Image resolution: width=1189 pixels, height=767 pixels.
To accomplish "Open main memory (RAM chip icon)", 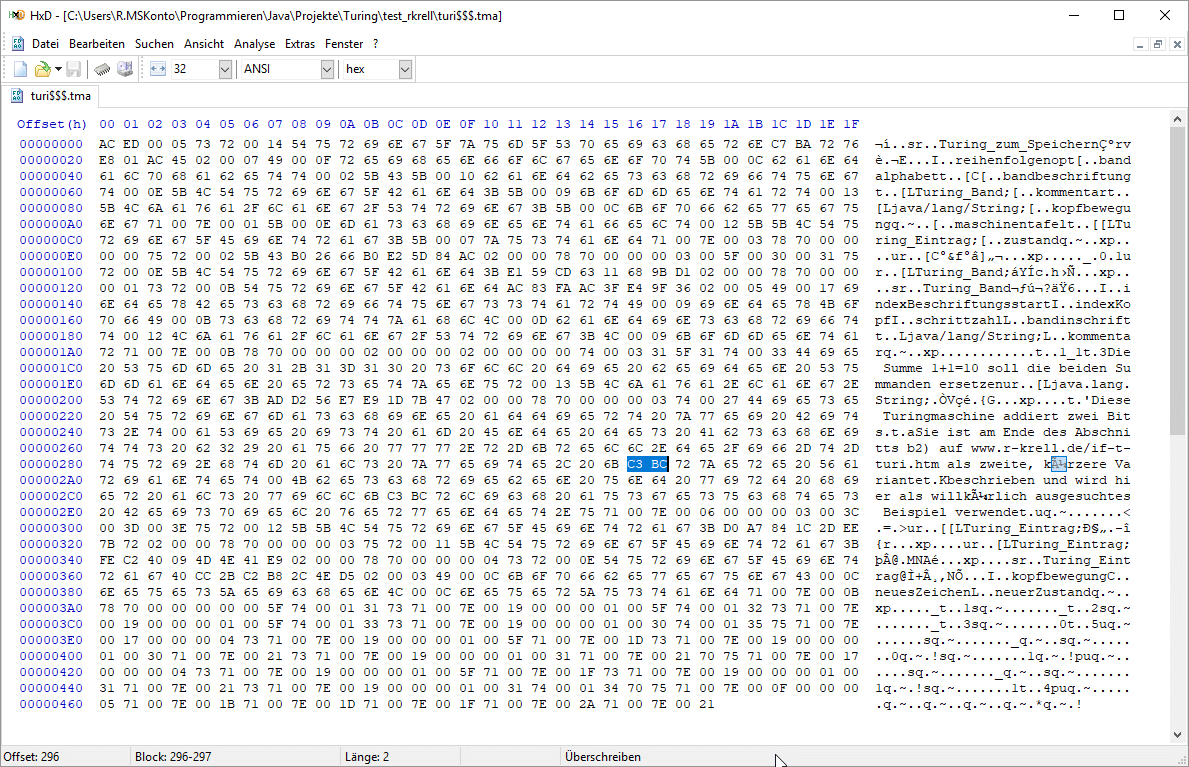I will click(102, 69).
